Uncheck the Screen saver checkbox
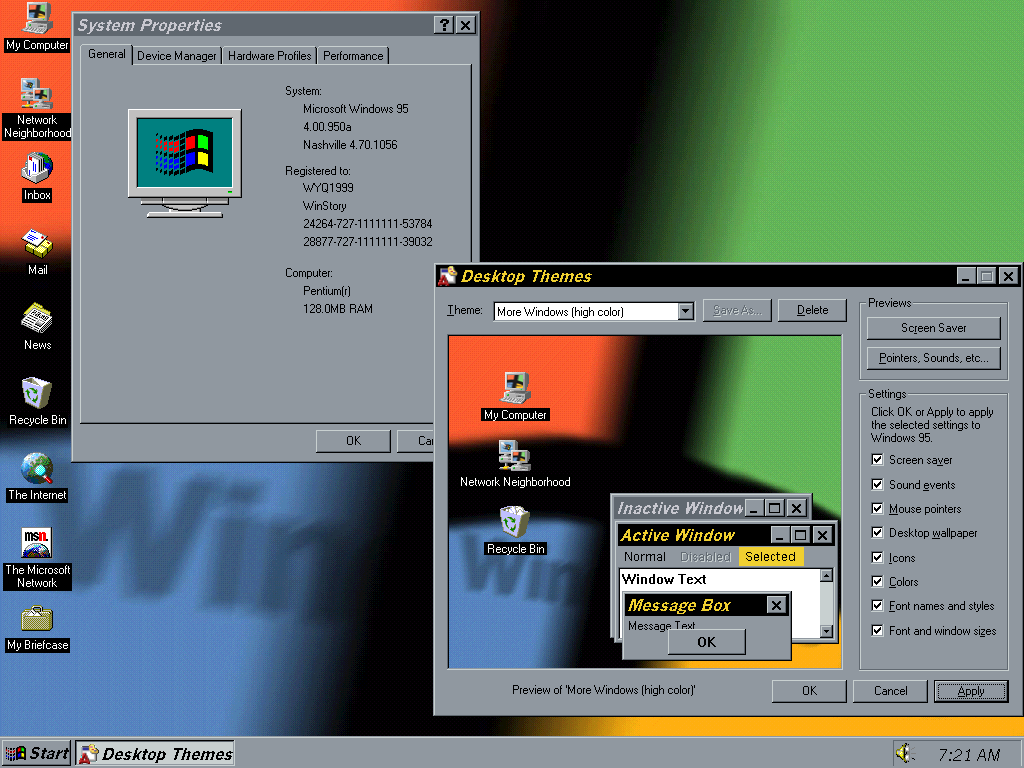The height and width of the screenshot is (768, 1024). 877,460
